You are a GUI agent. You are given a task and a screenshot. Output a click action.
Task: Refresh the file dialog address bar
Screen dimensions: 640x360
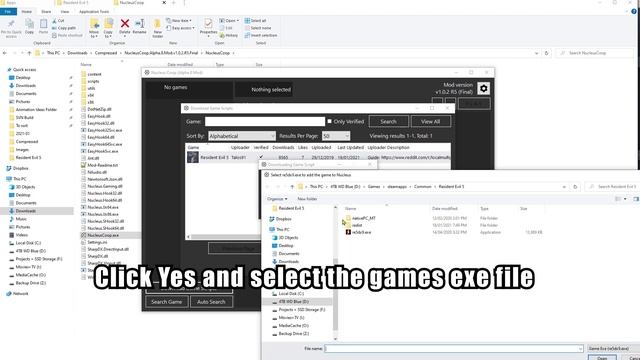(x=575, y=187)
